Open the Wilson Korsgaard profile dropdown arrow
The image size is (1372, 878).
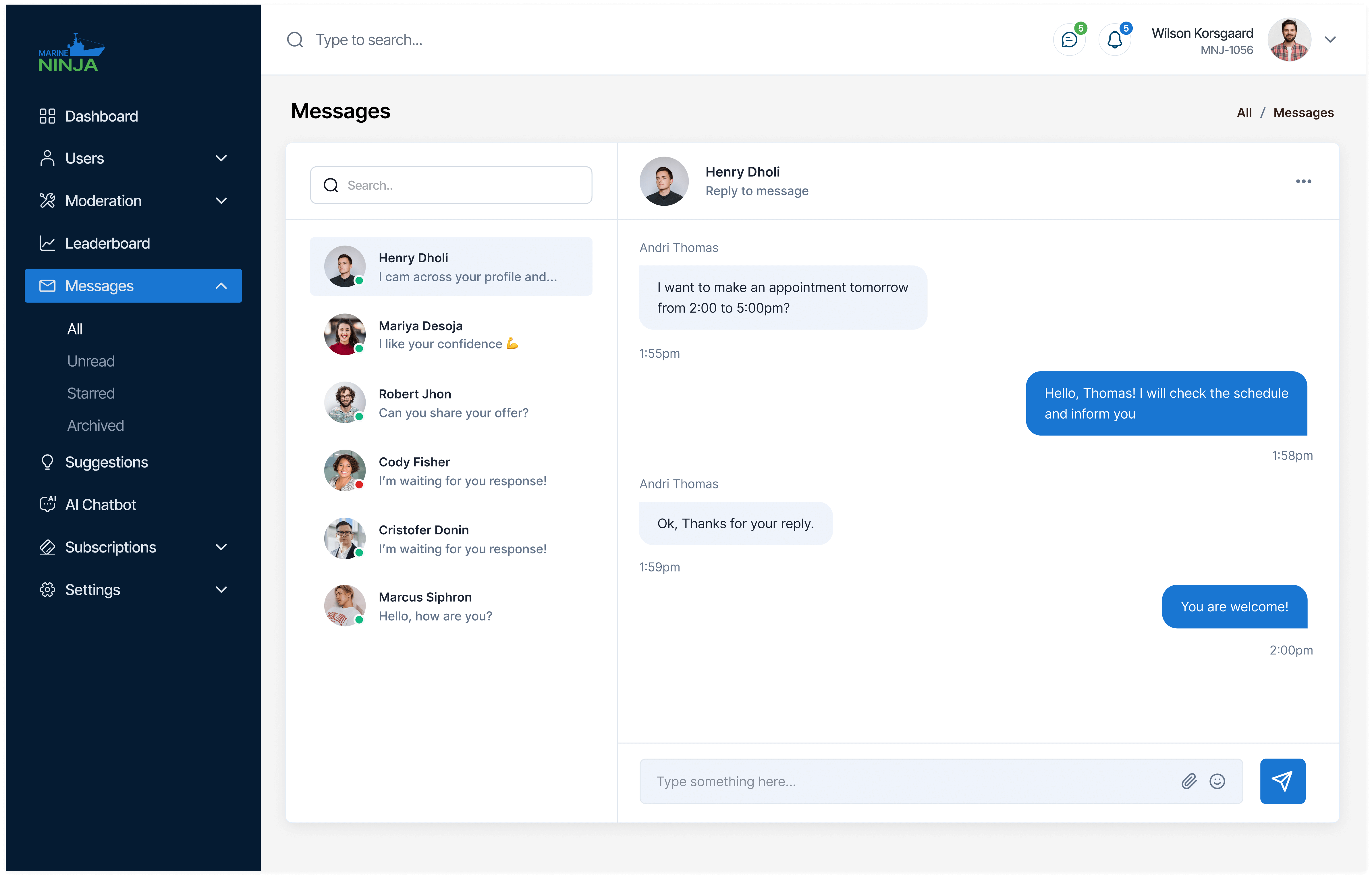[x=1330, y=40]
